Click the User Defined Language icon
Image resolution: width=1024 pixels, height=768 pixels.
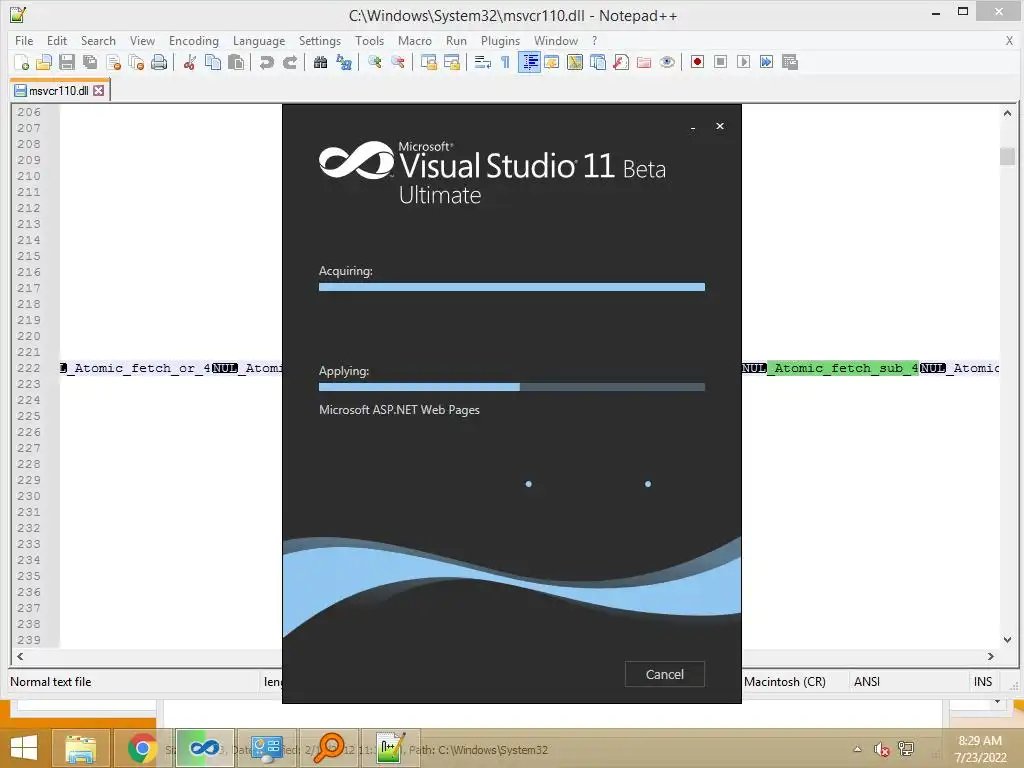(552, 62)
